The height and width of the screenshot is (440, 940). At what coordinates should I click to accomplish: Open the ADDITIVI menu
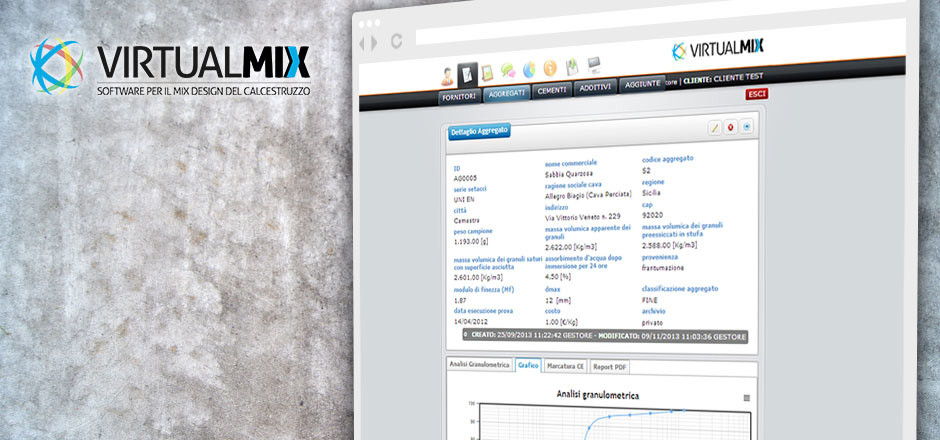coord(595,88)
